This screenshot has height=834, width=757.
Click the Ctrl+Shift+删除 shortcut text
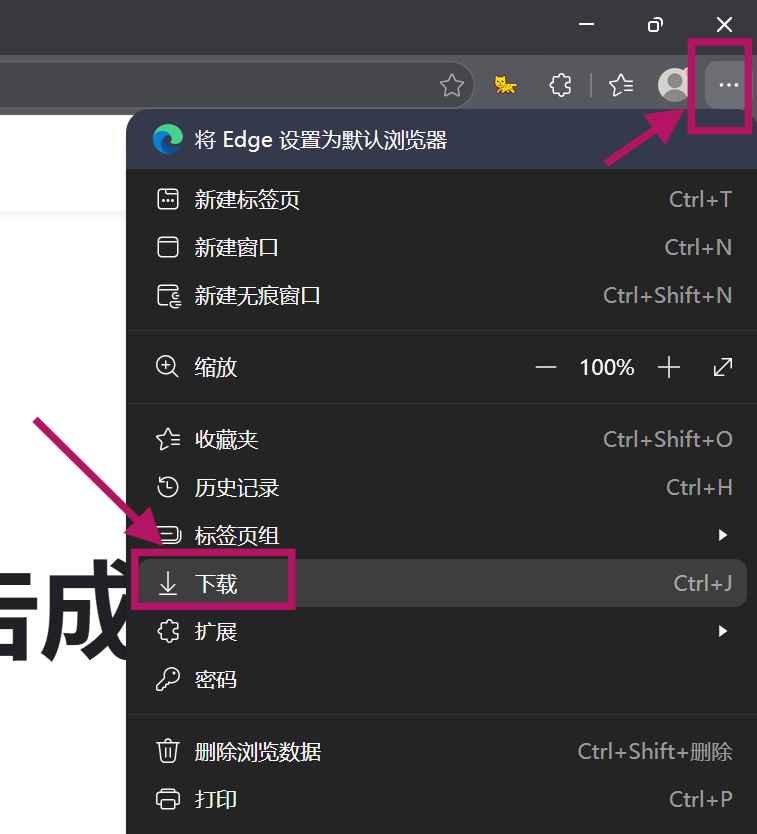click(655, 752)
